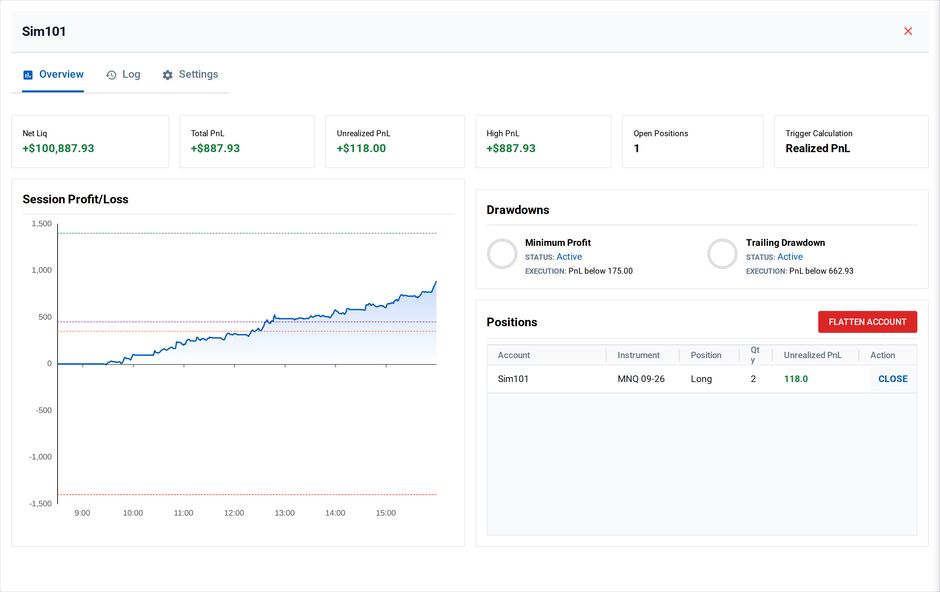Click the Session Profit/Loss heading

pyautogui.click(x=76, y=200)
